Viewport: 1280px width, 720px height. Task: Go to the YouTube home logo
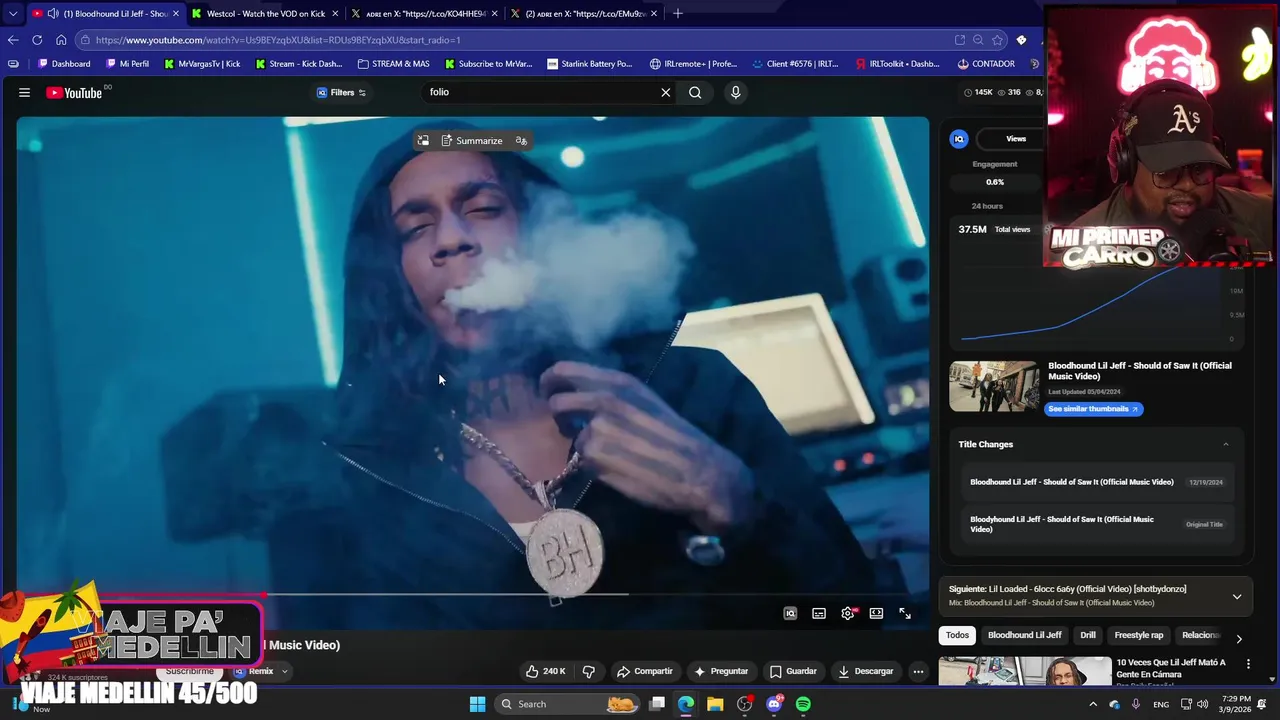tap(74, 93)
